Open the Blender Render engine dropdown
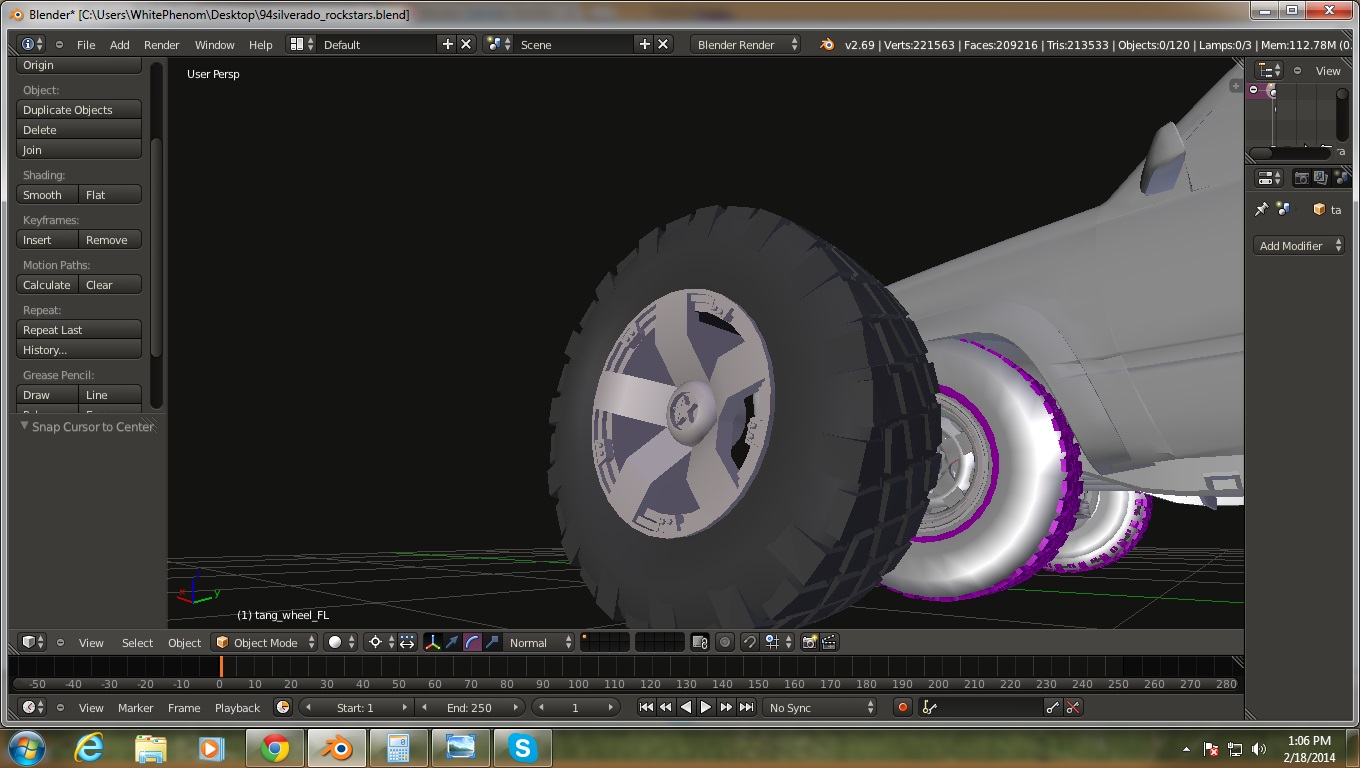This screenshot has height=768, width=1360. [x=745, y=44]
